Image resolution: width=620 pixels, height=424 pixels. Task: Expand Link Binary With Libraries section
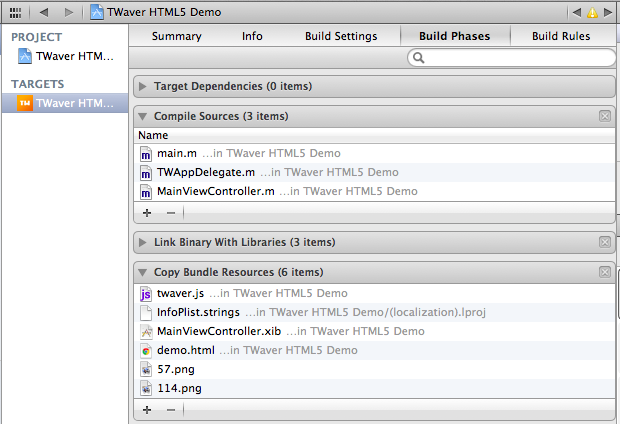[143, 242]
